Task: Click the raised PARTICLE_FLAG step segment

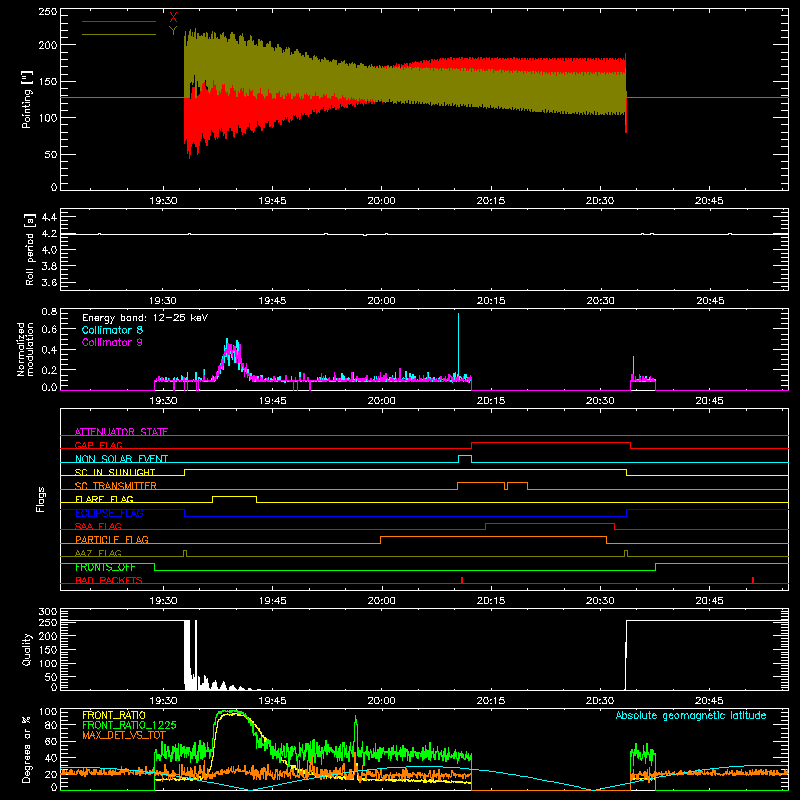Action: coord(493,537)
